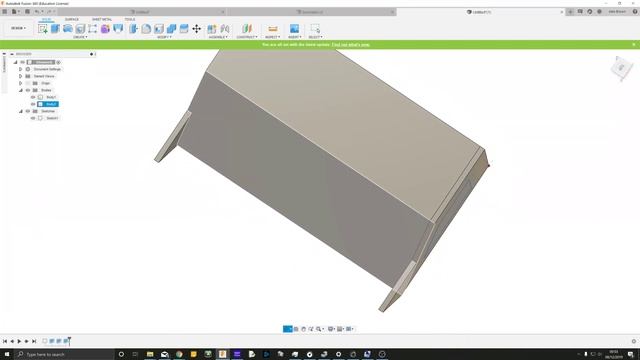Collapse the Bodies folder
The width and height of the screenshot is (640, 360).
click(x=20, y=90)
